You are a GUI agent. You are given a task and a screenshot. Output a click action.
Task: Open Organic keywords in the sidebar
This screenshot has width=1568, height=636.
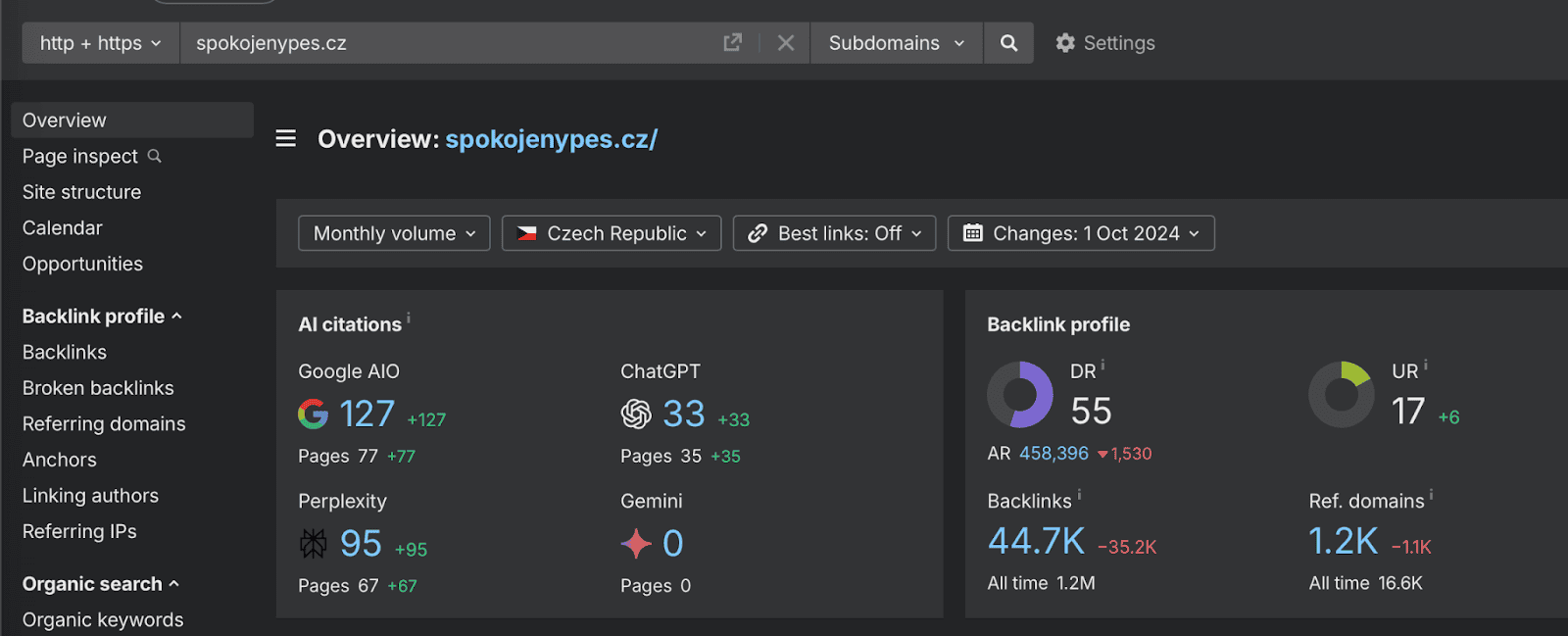(103, 620)
